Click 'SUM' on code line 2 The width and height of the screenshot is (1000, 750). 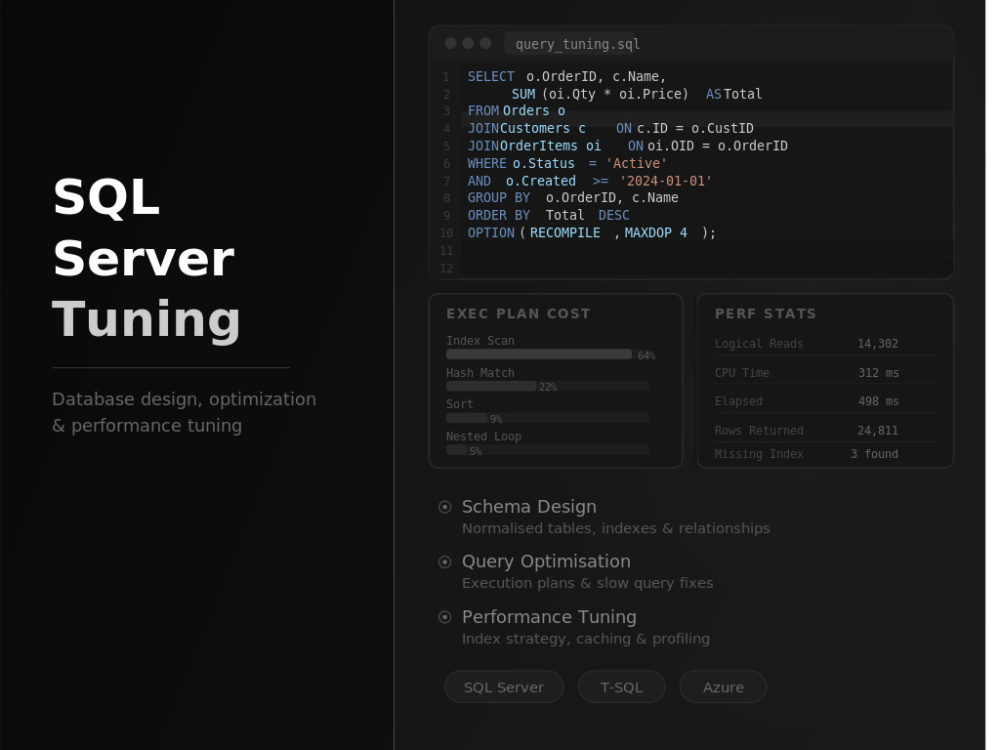coord(524,94)
